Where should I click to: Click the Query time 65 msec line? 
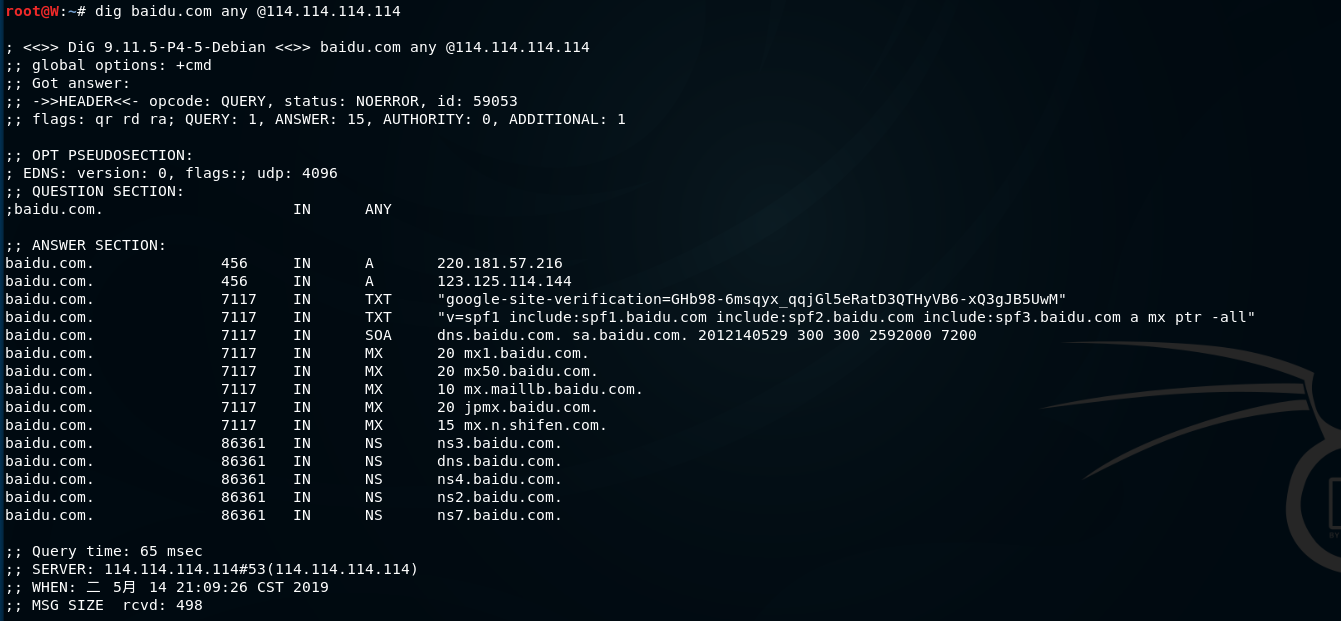(x=104, y=551)
